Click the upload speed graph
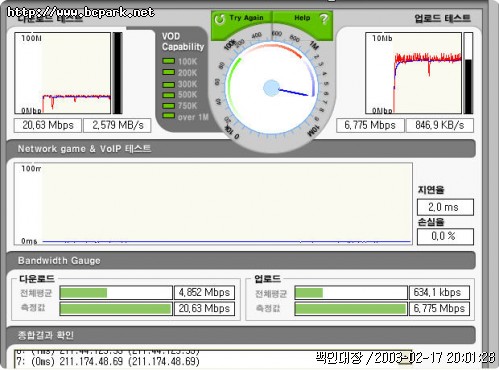 [x=414, y=73]
